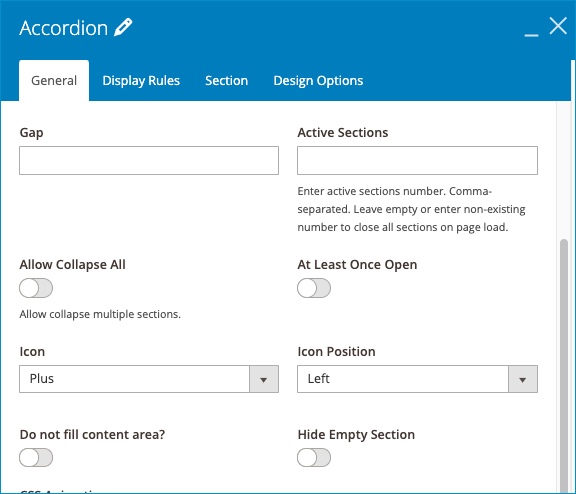
Task: Minimize the Accordion dialog
Action: (531, 35)
